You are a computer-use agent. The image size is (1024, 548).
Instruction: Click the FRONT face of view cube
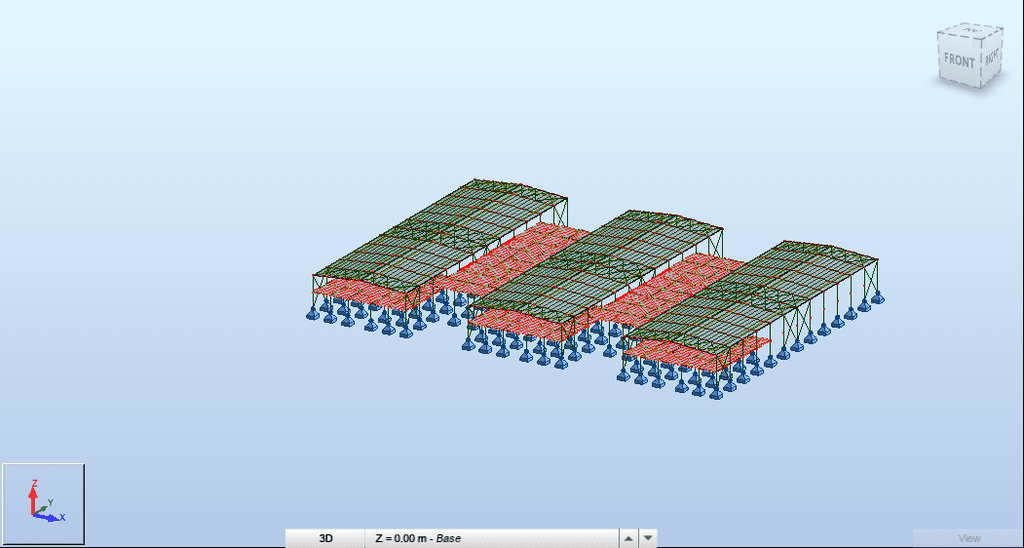[x=959, y=61]
